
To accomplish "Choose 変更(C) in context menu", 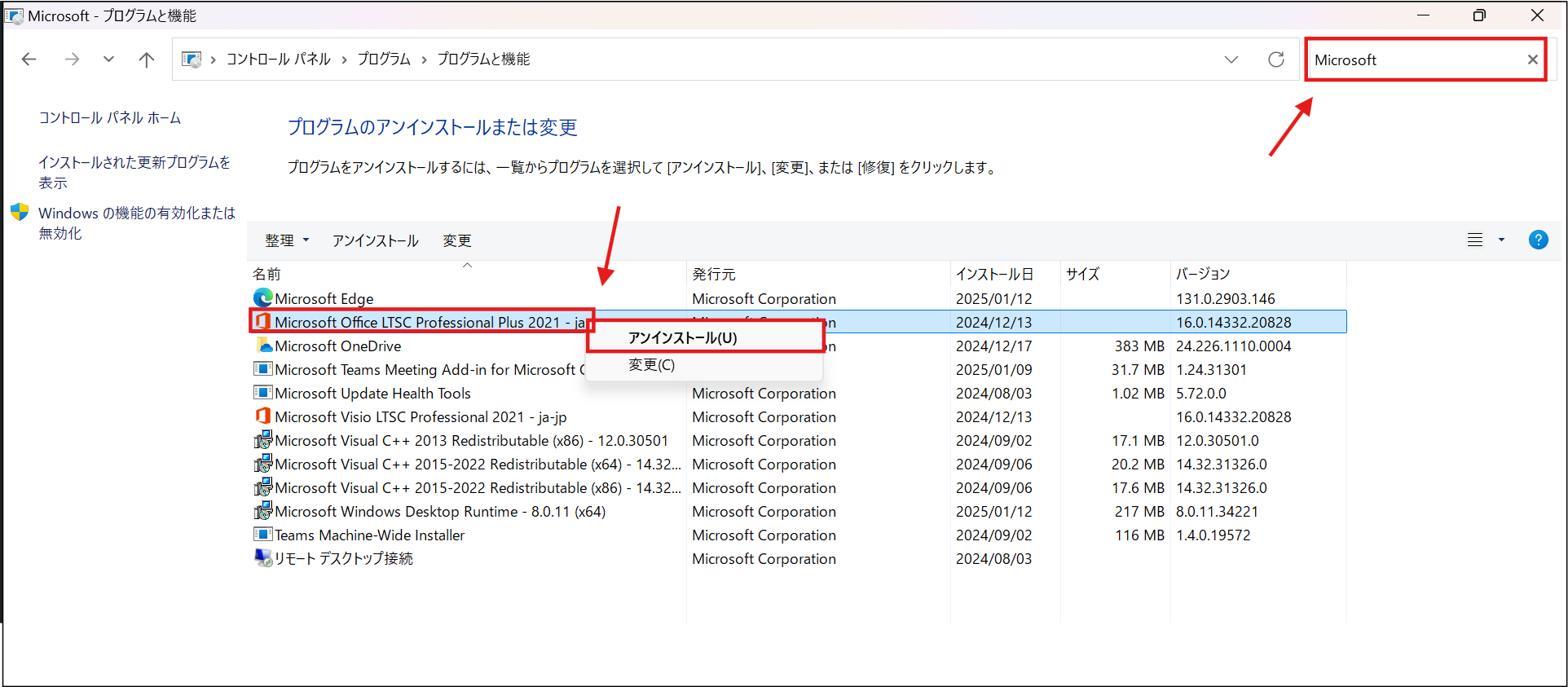I will 704,365.
